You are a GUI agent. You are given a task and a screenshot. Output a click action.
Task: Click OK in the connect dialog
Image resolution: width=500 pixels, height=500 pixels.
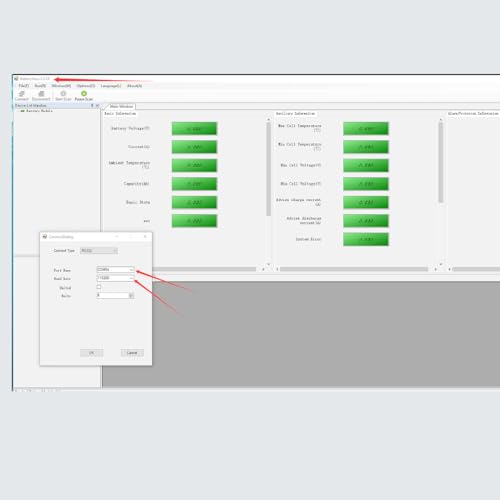tap(92, 353)
